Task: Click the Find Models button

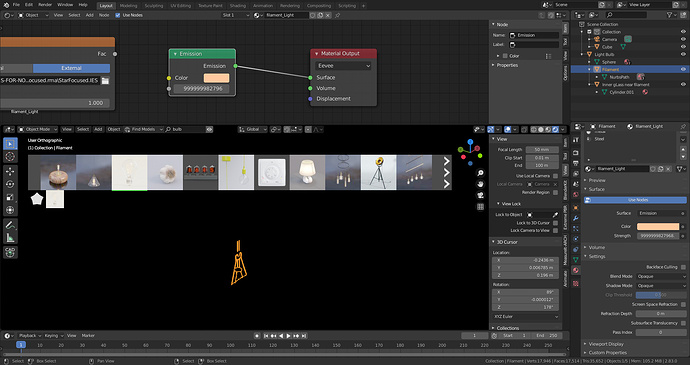Action: coord(143,129)
